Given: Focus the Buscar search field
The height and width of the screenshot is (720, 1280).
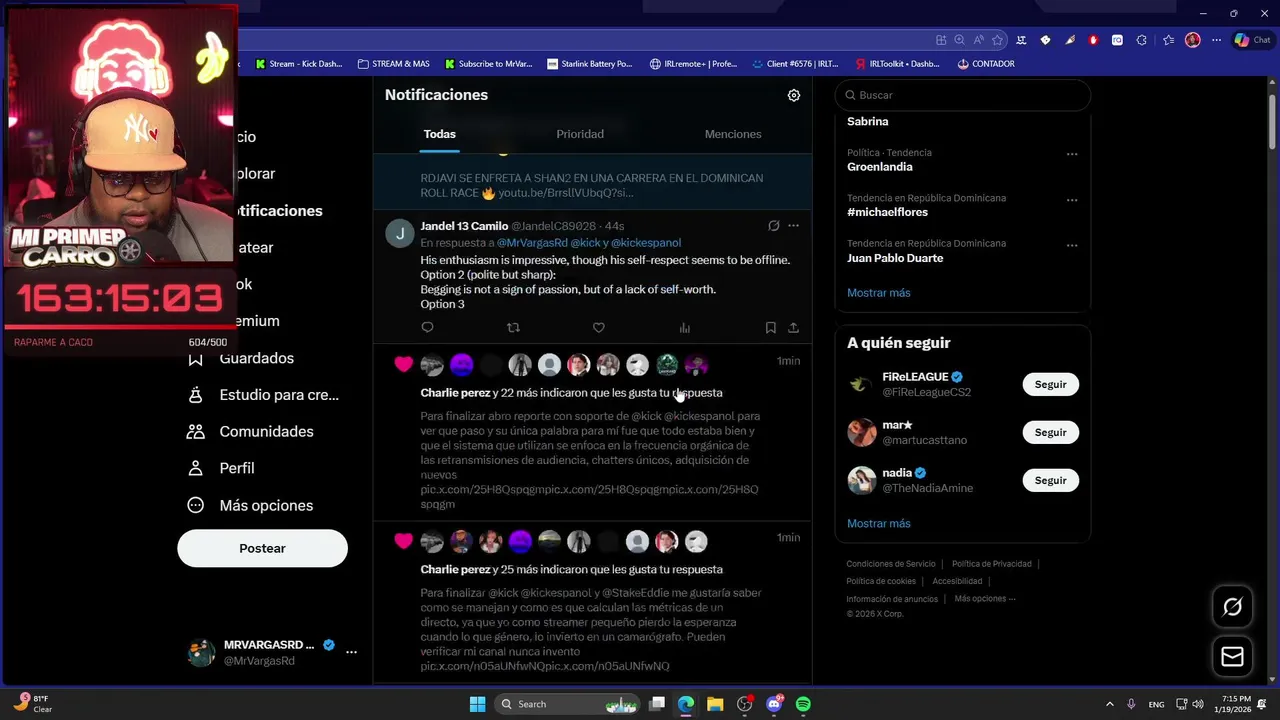Looking at the screenshot, I should (962, 95).
